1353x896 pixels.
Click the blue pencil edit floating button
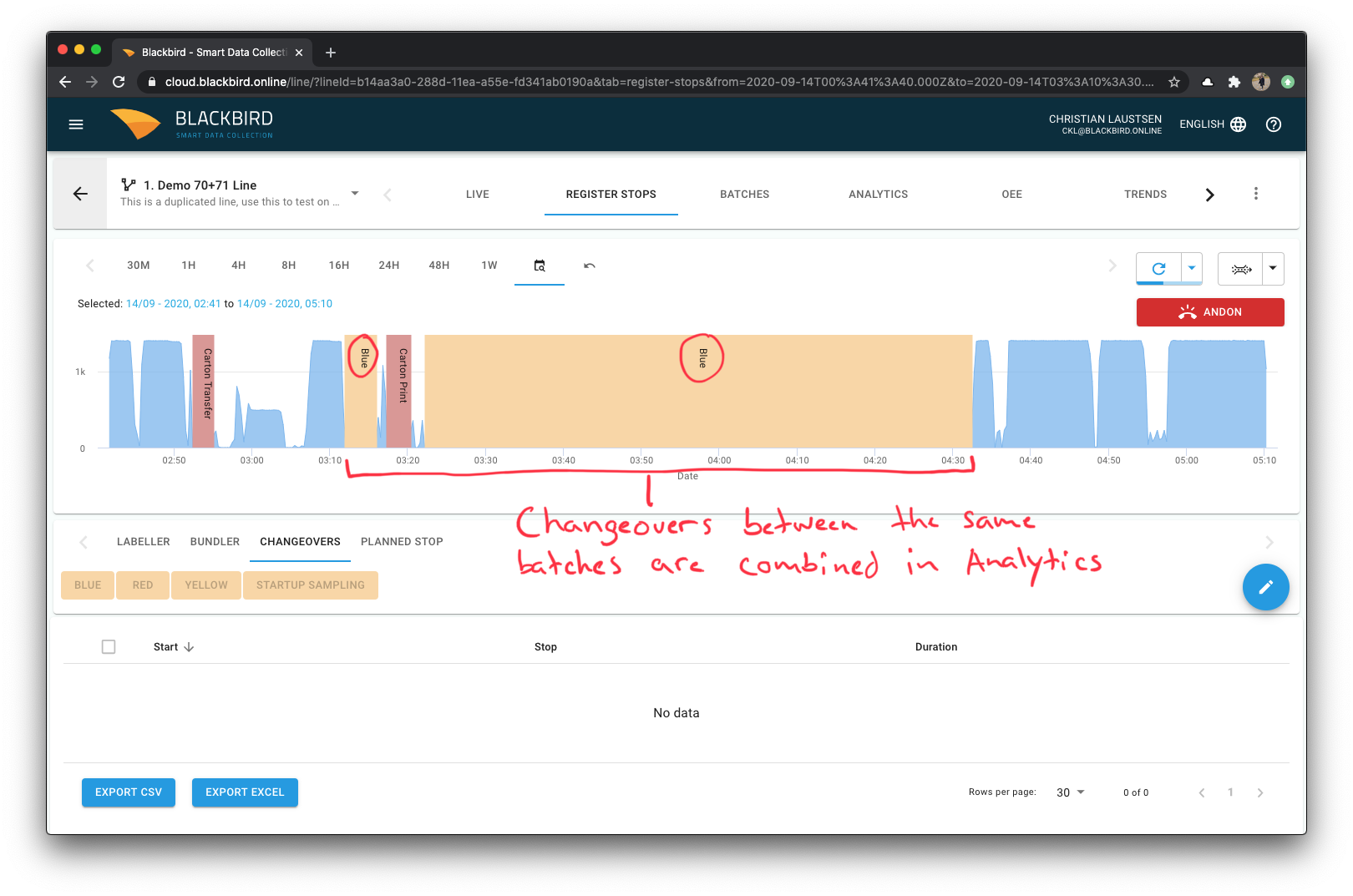pyautogui.click(x=1265, y=587)
